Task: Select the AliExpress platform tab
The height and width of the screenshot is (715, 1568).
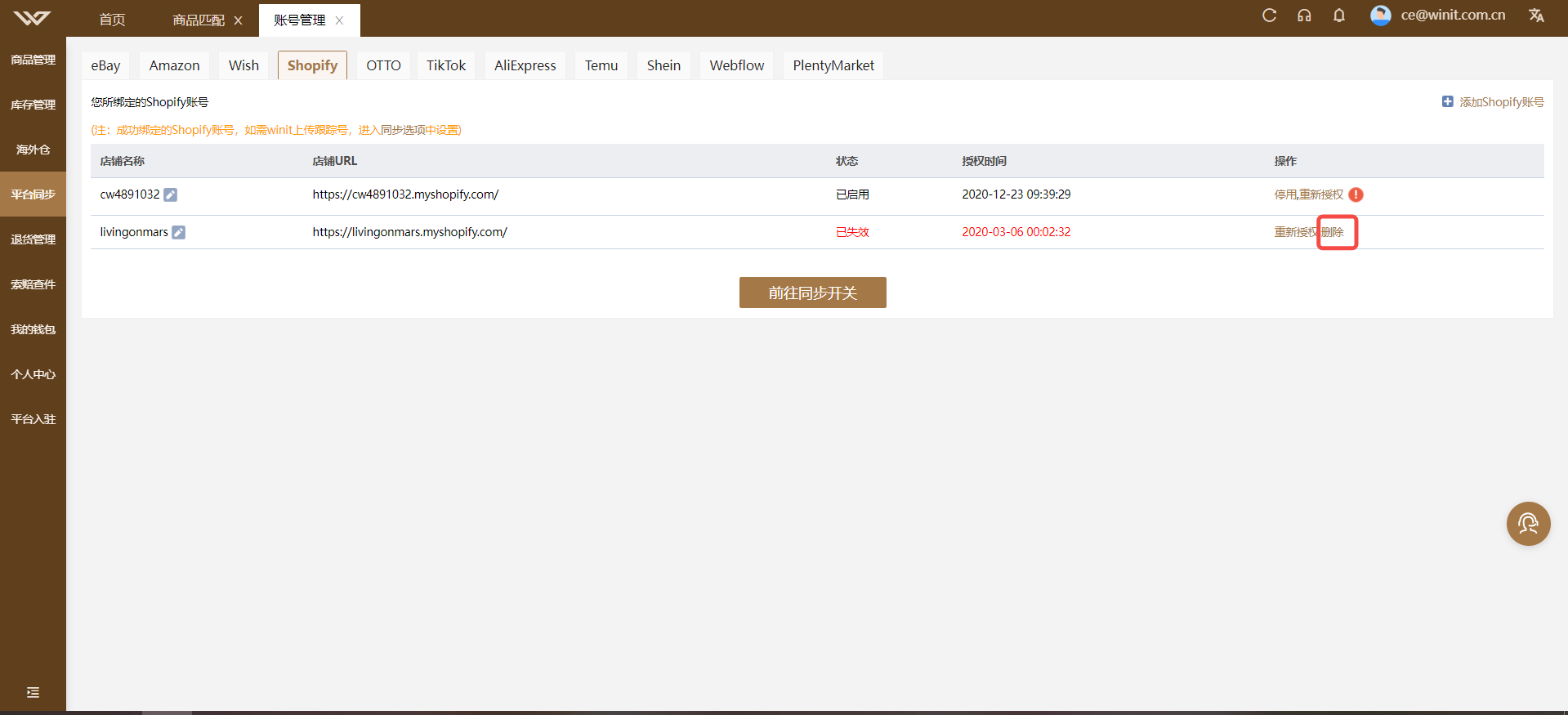Action: point(525,65)
